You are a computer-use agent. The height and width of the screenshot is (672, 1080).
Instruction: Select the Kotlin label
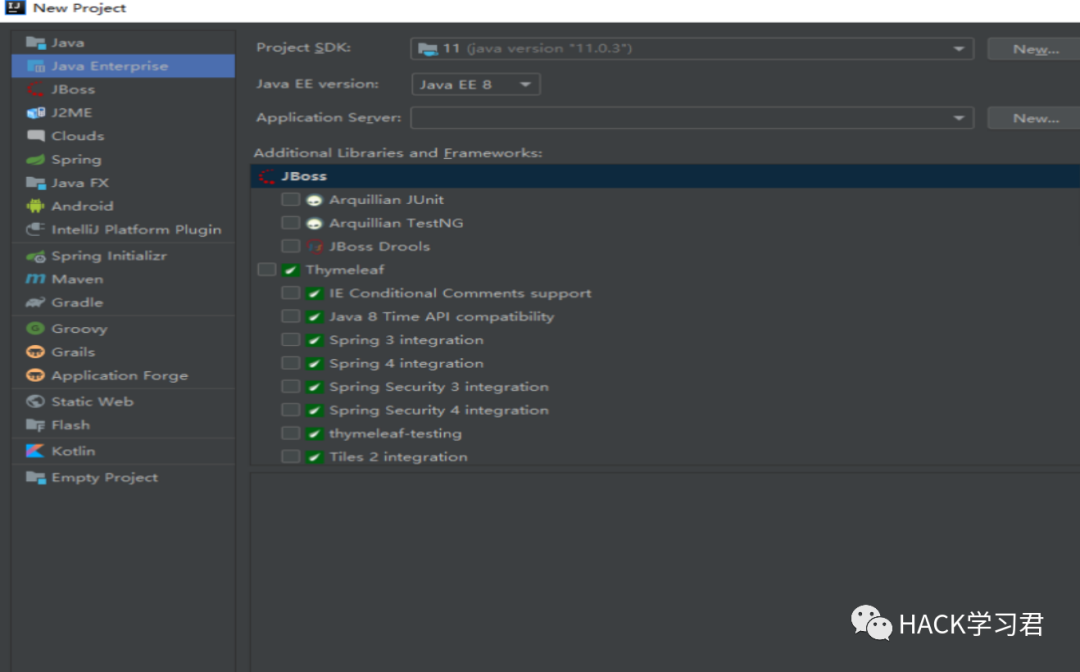point(73,451)
